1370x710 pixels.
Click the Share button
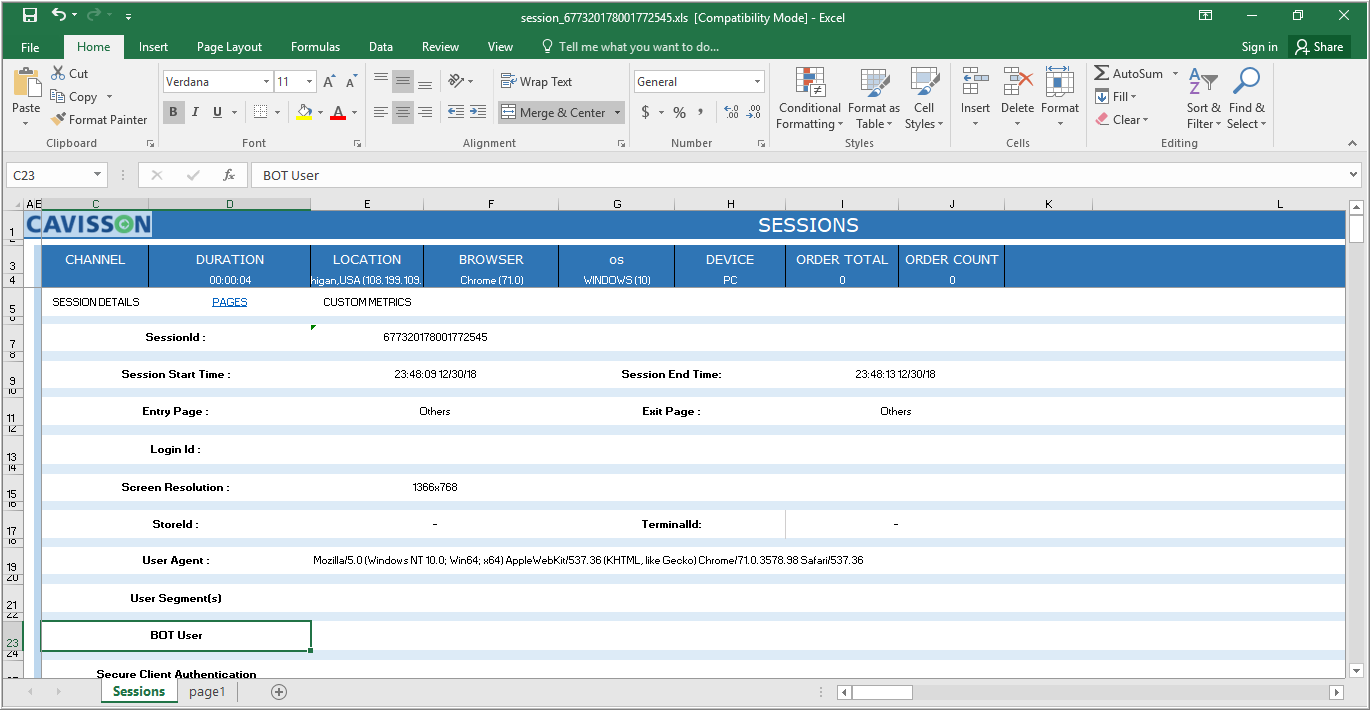1319,47
